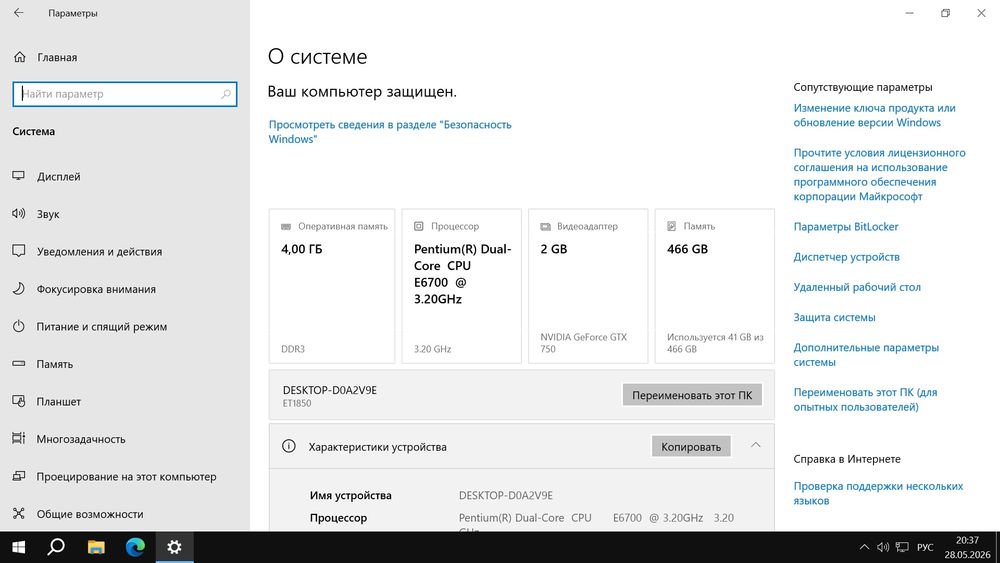
Task: Click the Уведомления message icon
Action: [18, 251]
